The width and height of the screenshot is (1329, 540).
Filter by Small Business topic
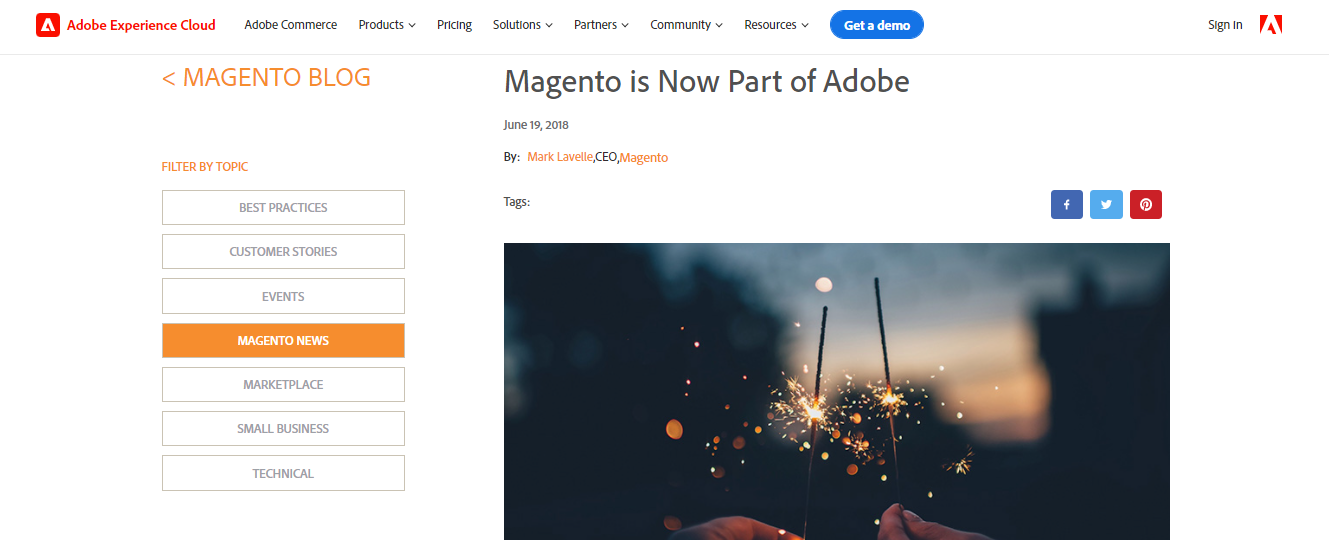tap(283, 428)
